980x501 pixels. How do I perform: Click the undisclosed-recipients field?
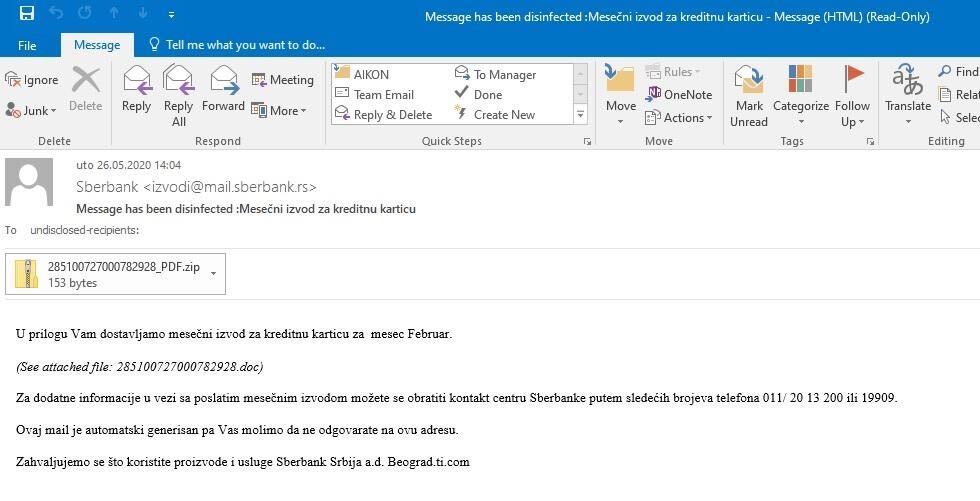(x=84, y=230)
